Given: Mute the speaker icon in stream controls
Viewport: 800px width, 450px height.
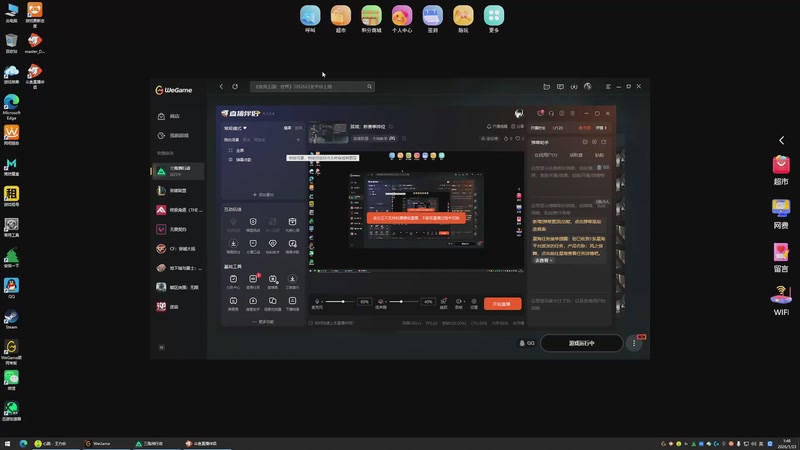Looking at the screenshot, I should pos(380,302).
